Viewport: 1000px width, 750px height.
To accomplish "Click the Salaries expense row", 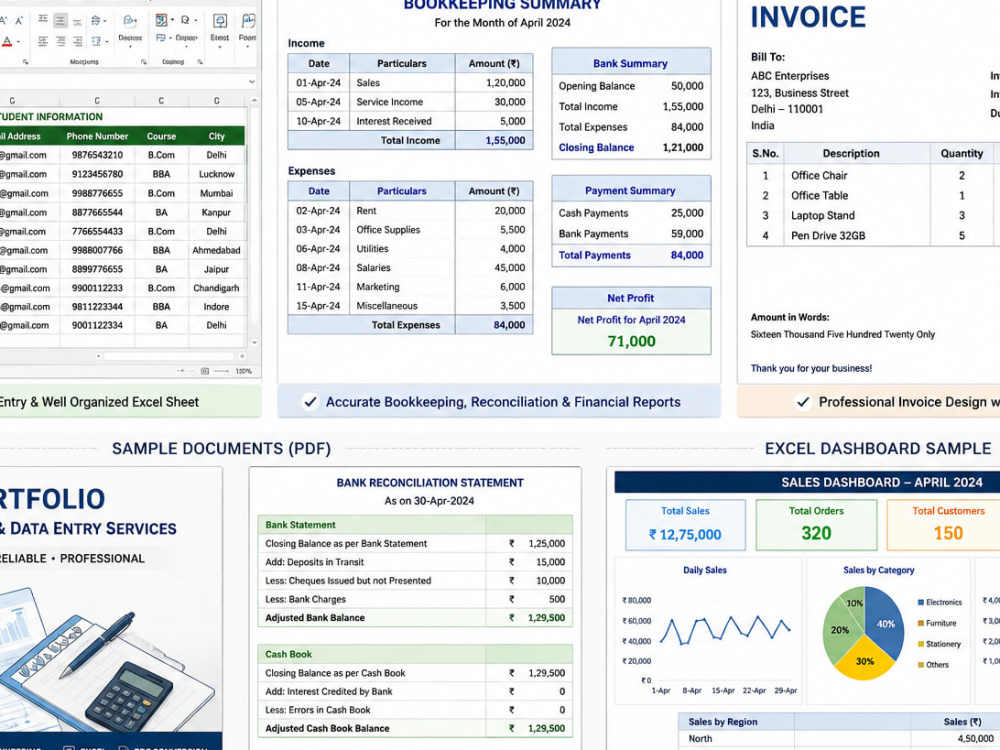I will click(x=410, y=268).
